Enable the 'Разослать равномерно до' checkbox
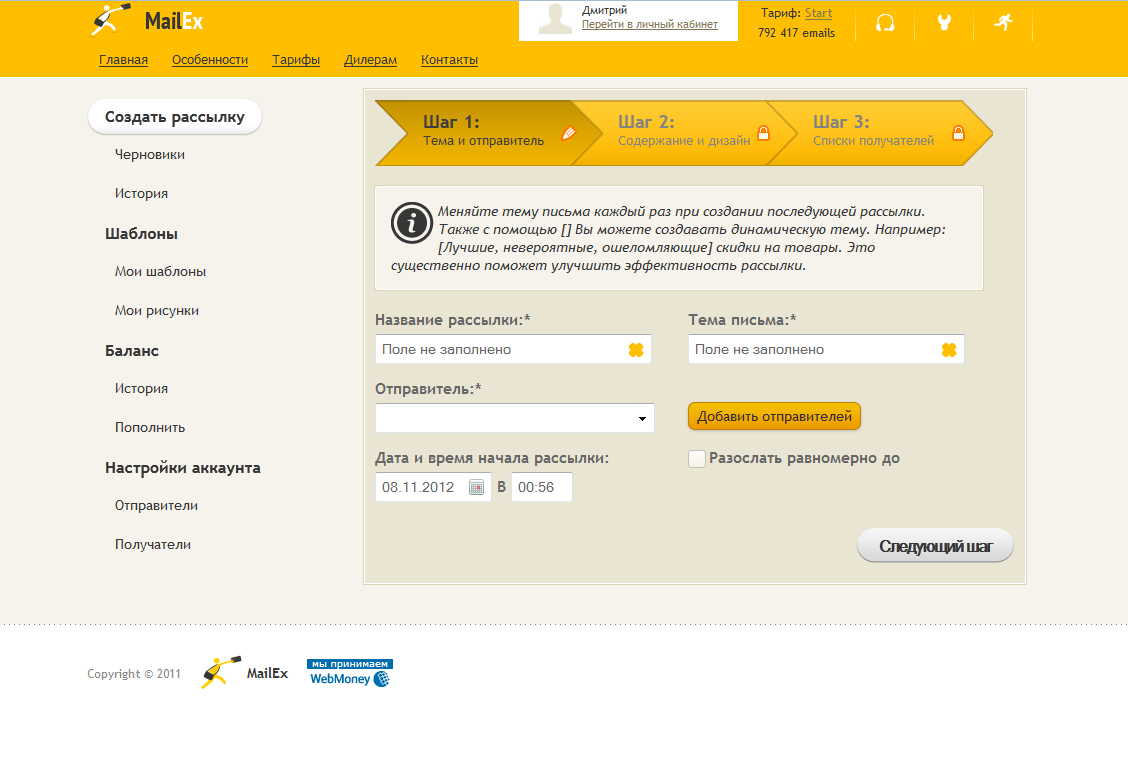 tap(697, 459)
